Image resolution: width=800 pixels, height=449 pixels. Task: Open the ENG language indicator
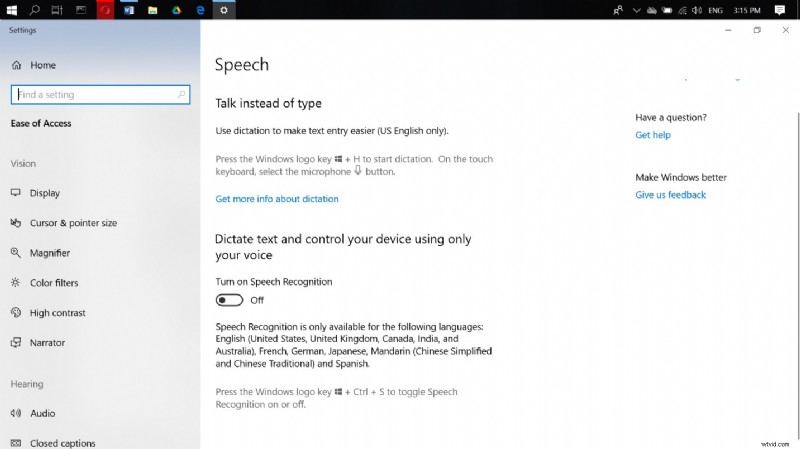715,10
